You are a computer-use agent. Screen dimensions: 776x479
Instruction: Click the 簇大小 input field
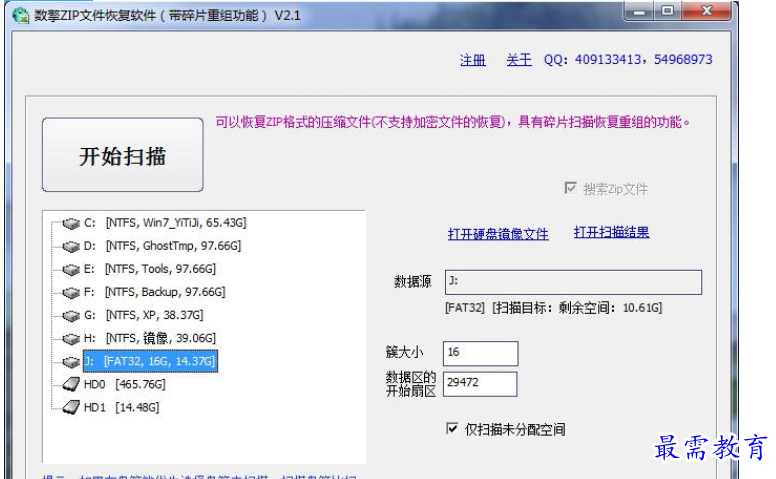480,353
